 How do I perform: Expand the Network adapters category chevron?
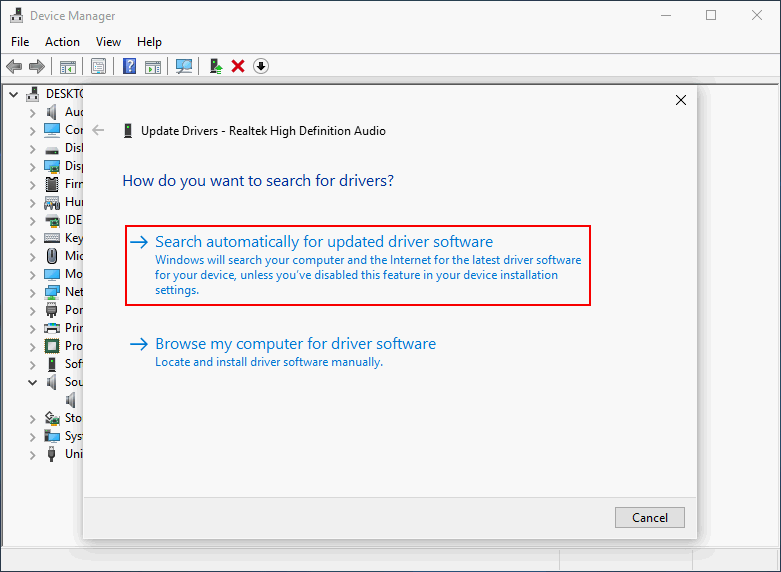[32, 292]
